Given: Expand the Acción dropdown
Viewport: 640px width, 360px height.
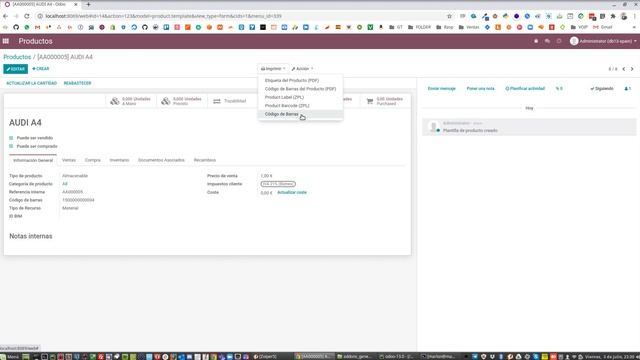Looking at the screenshot, I should [302, 69].
